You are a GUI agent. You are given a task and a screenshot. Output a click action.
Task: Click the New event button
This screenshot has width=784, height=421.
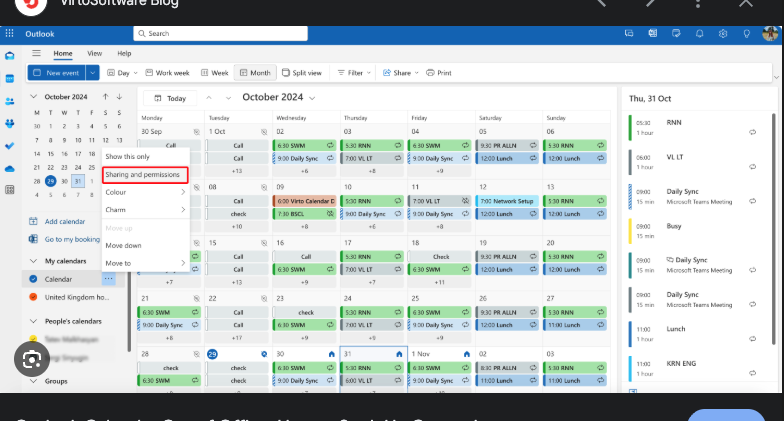pyautogui.click(x=56, y=72)
